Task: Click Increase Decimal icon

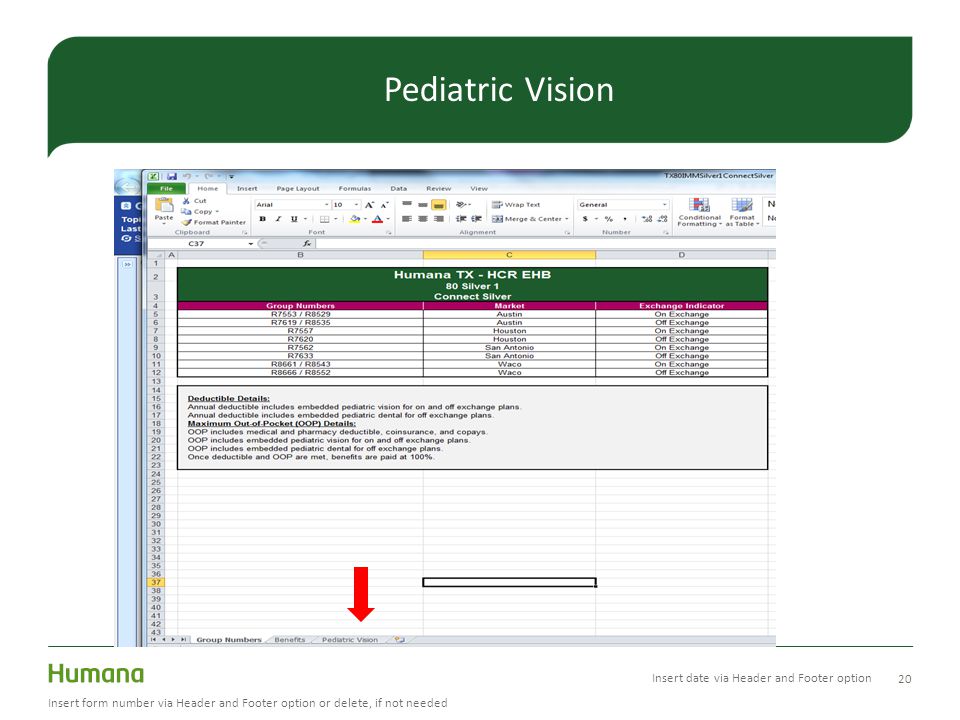Action: pyautogui.click(x=647, y=219)
